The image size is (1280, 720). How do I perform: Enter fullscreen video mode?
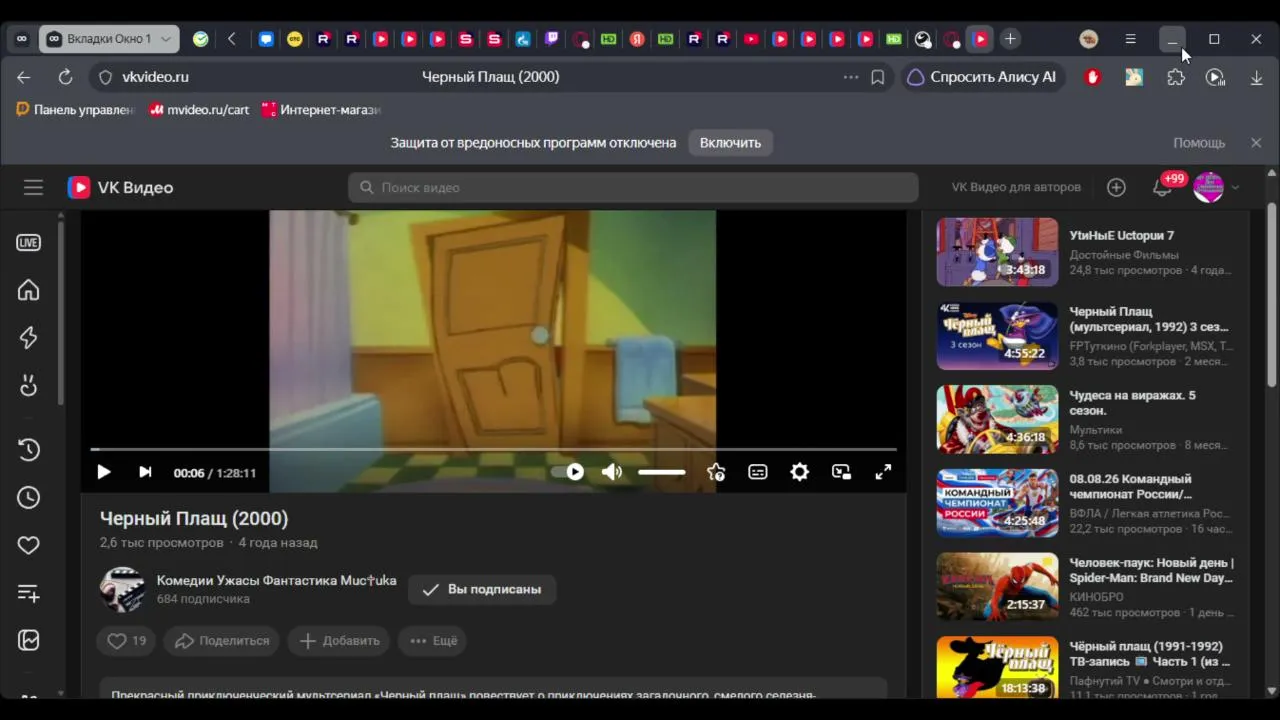click(883, 472)
